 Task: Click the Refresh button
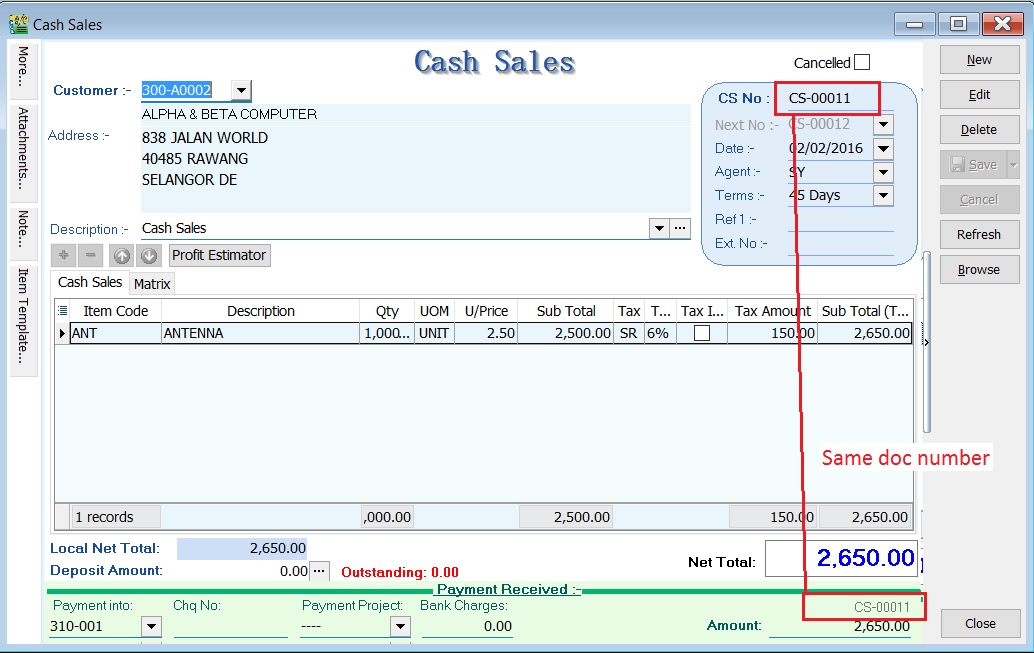[979, 234]
